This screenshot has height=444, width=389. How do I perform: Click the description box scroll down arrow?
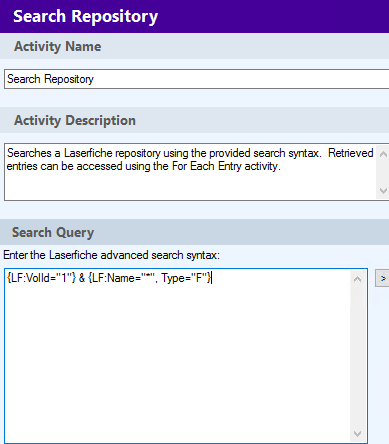pyautogui.click(x=383, y=191)
